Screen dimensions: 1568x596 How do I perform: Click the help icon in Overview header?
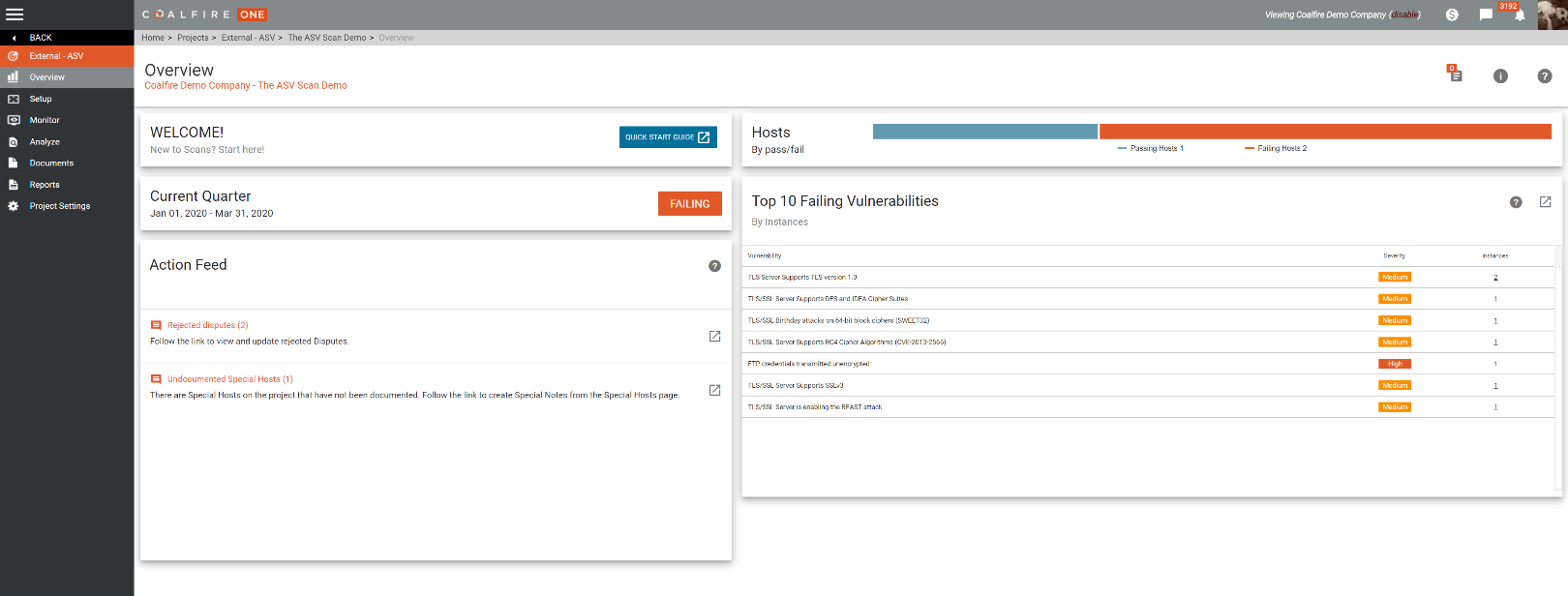coord(1545,76)
